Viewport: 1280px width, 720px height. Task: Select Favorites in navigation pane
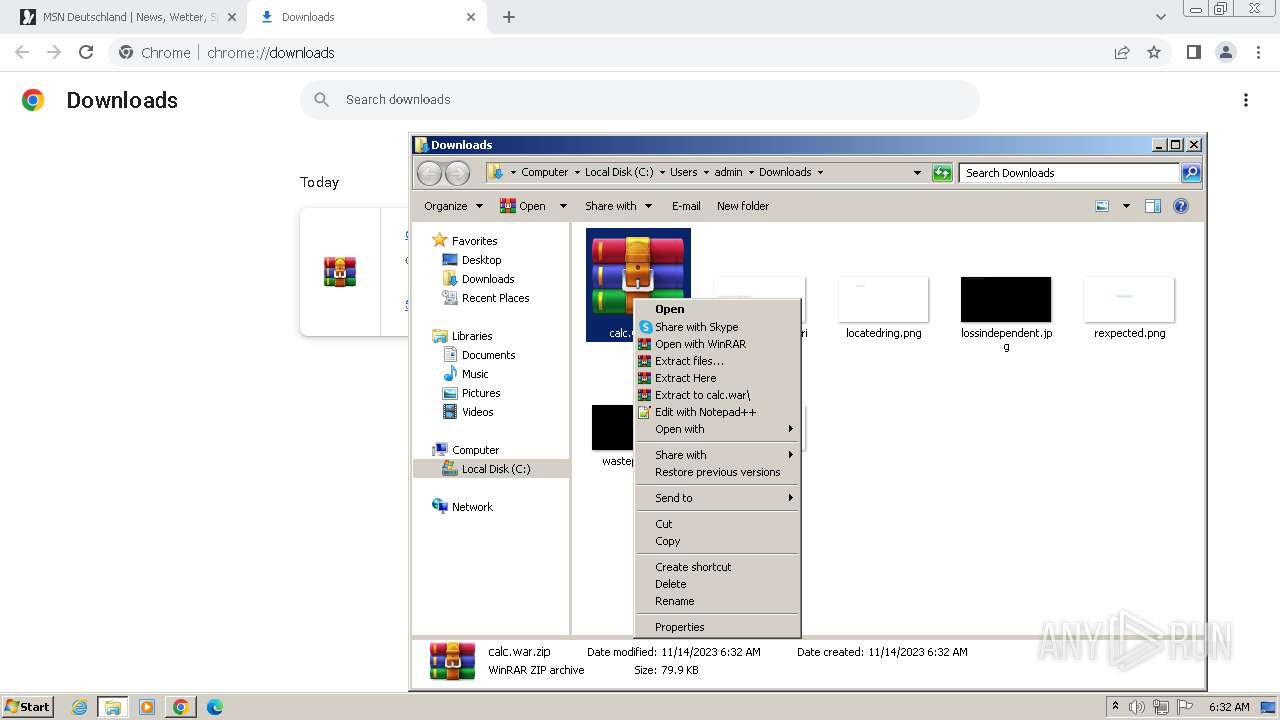474,241
